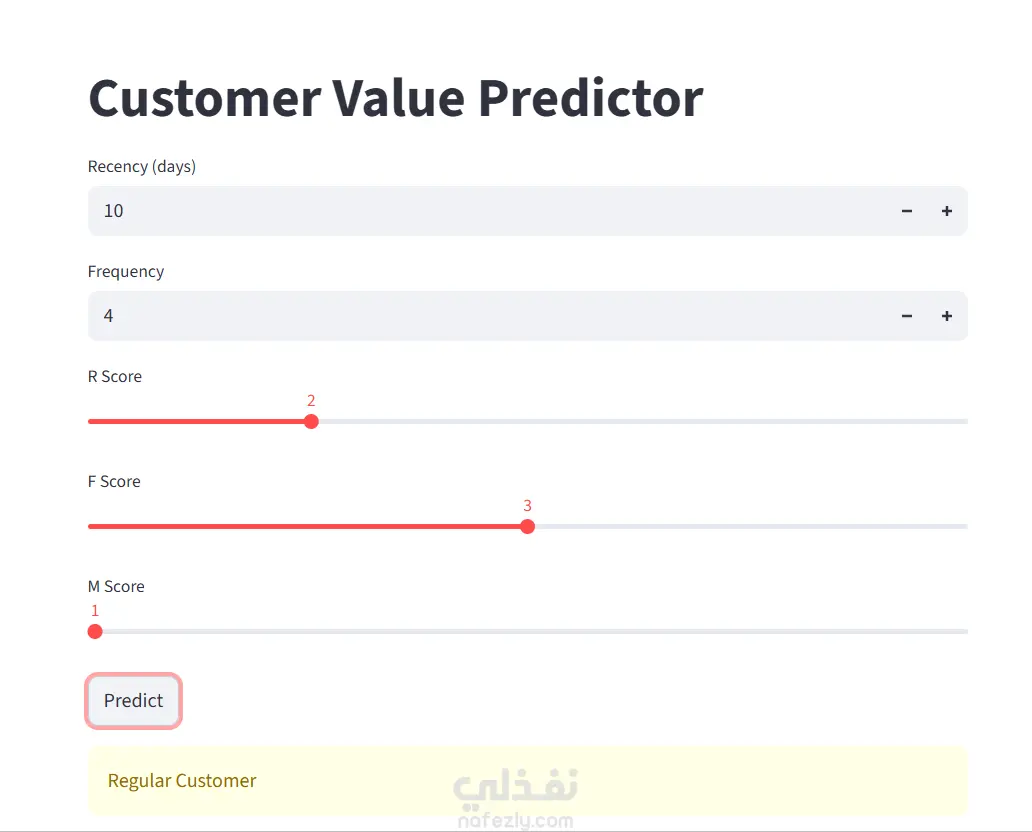This screenshot has height=832, width=1032.
Task: Increment Frequency using the plus icon
Action: pos(946,316)
